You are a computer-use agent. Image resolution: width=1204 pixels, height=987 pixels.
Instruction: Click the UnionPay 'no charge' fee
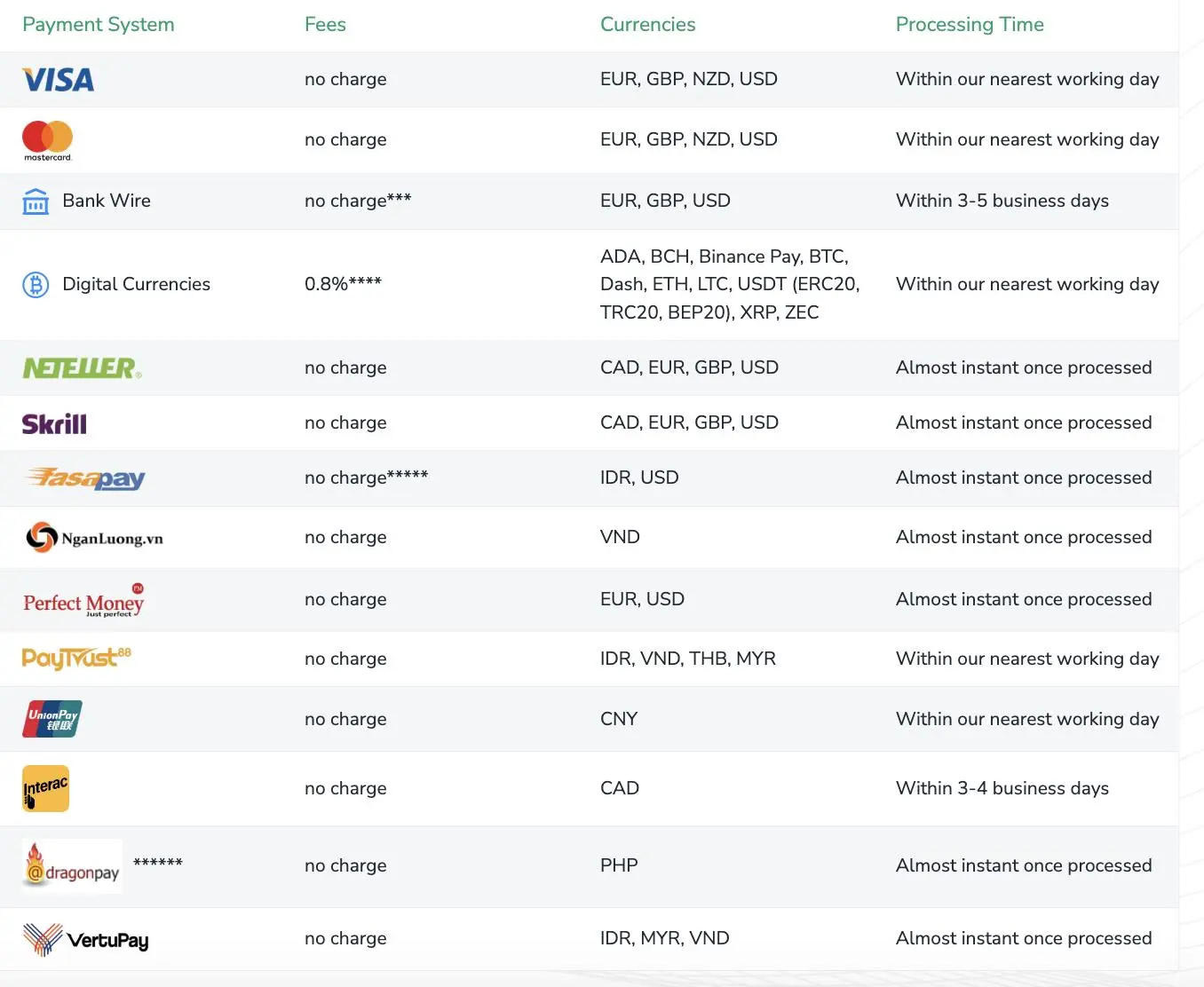(x=345, y=719)
